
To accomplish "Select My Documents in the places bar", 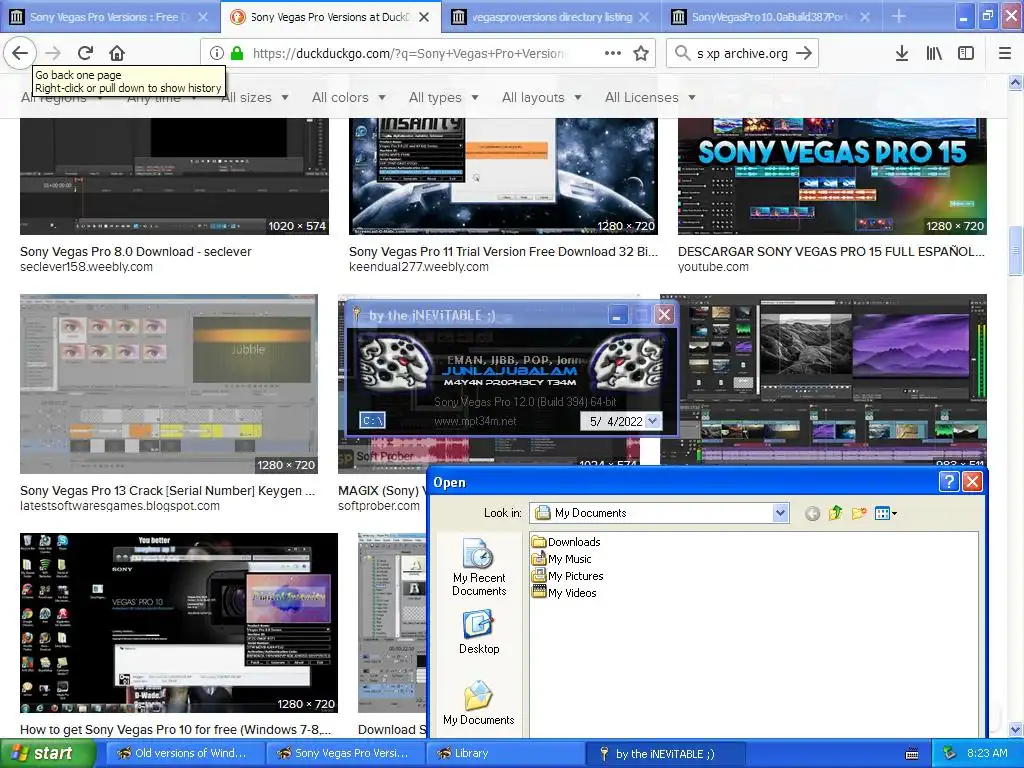I will [x=479, y=703].
